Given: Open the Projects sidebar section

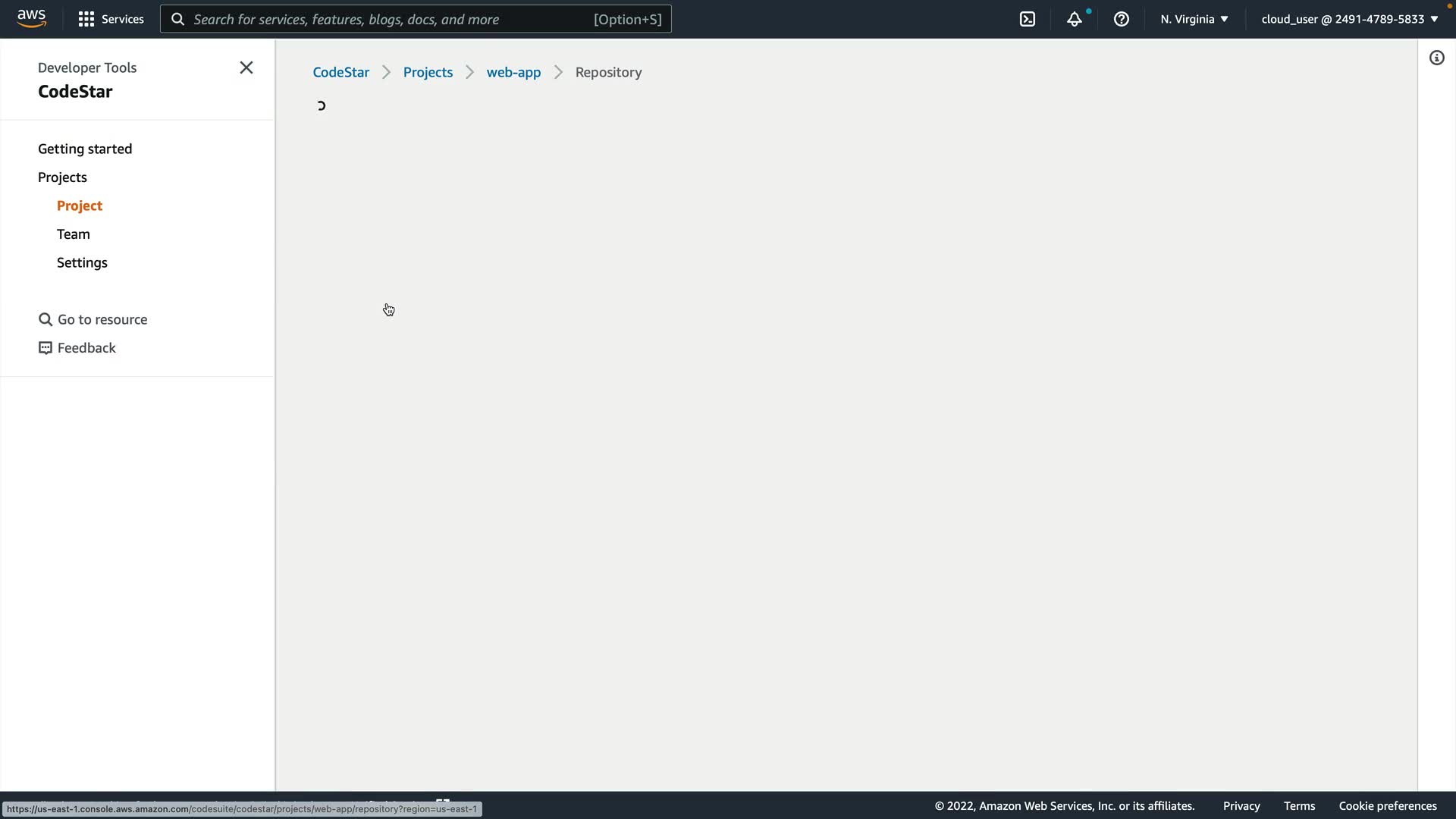Looking at the screenshot, I should (62, 177).
